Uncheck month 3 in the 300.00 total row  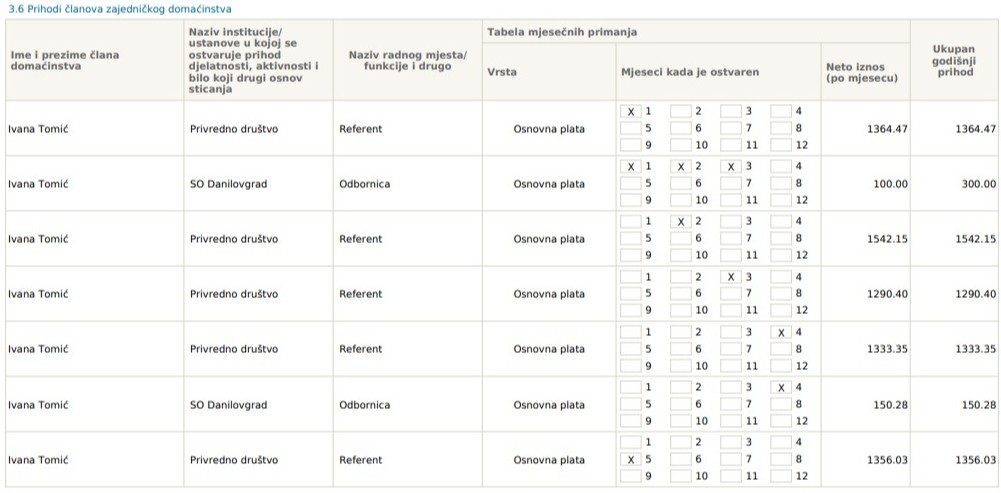click(731, 167)
